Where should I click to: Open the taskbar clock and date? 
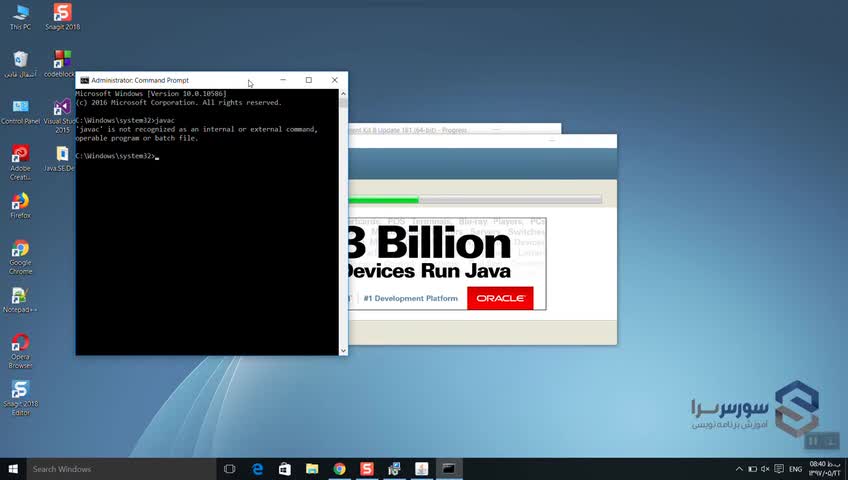pos(825,469)
